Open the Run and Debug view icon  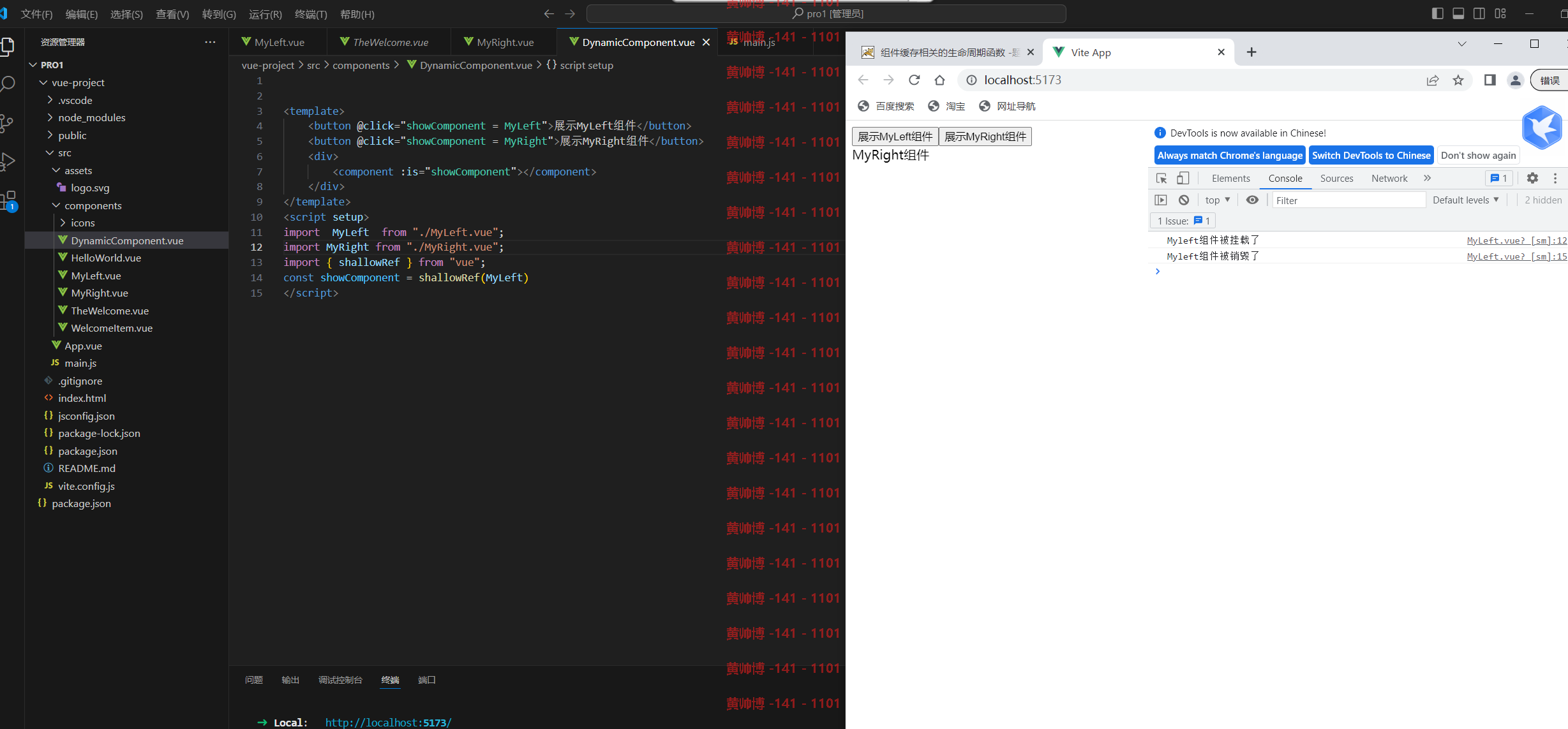[7, 162]
